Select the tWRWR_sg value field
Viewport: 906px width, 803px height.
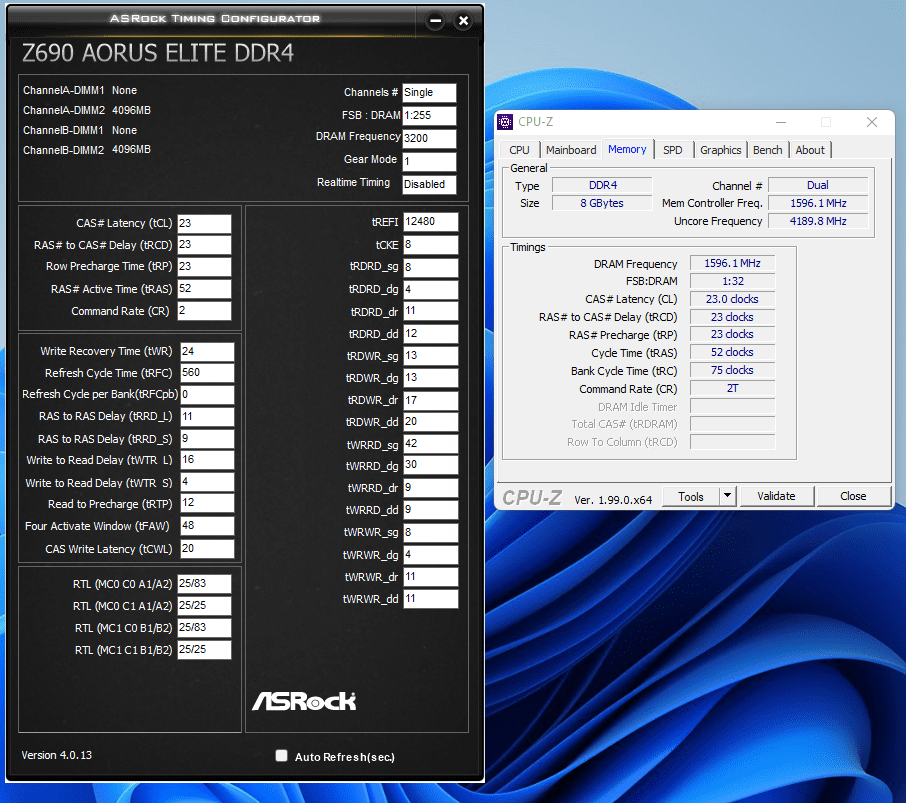[x=430, y=532]
